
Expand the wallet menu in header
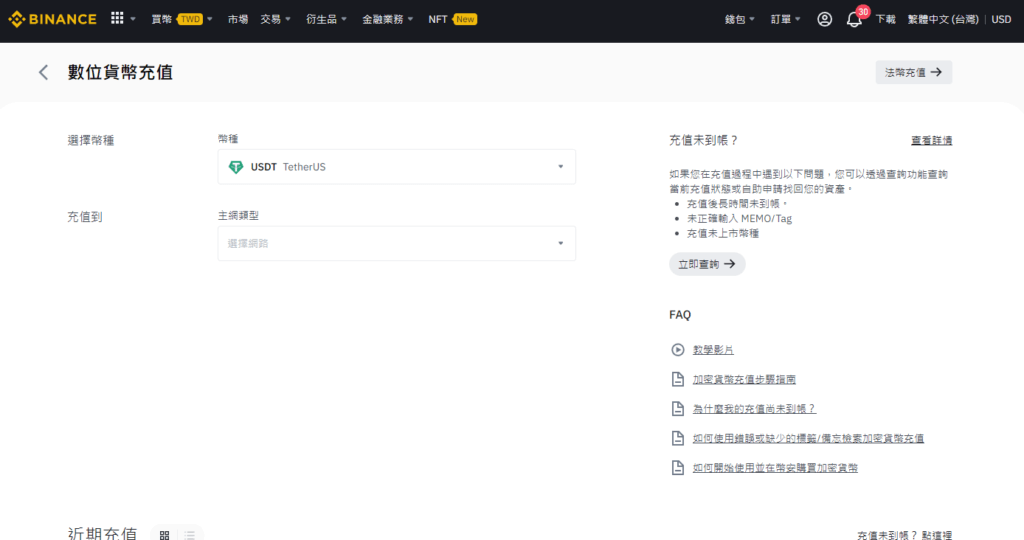741,19
